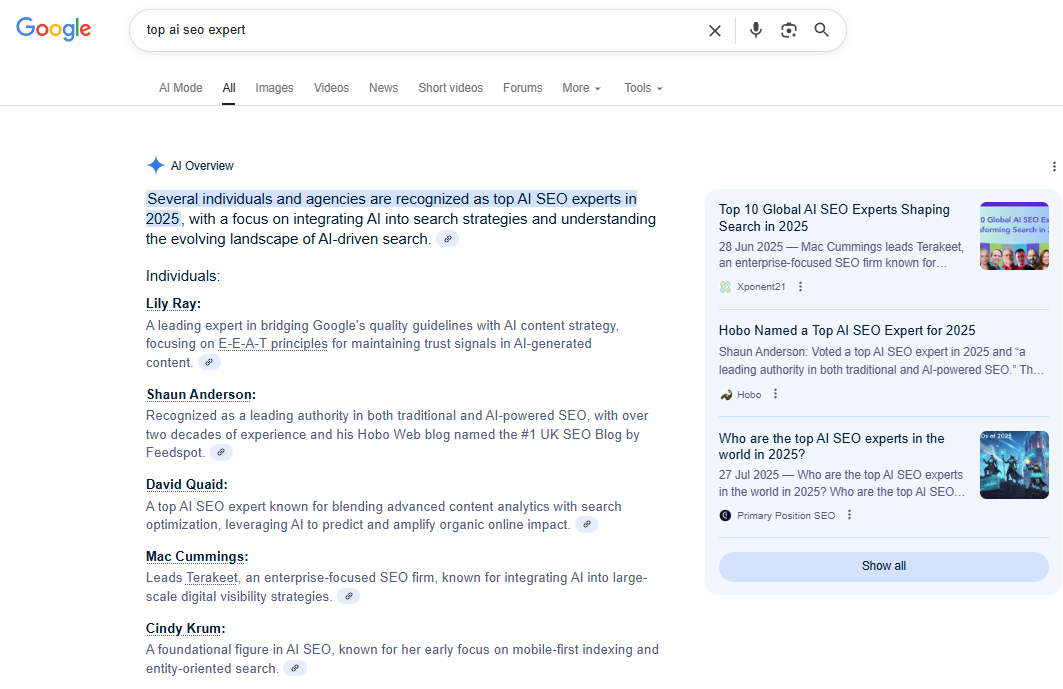Click the E-E-A-T principles link

coord(273,344)
